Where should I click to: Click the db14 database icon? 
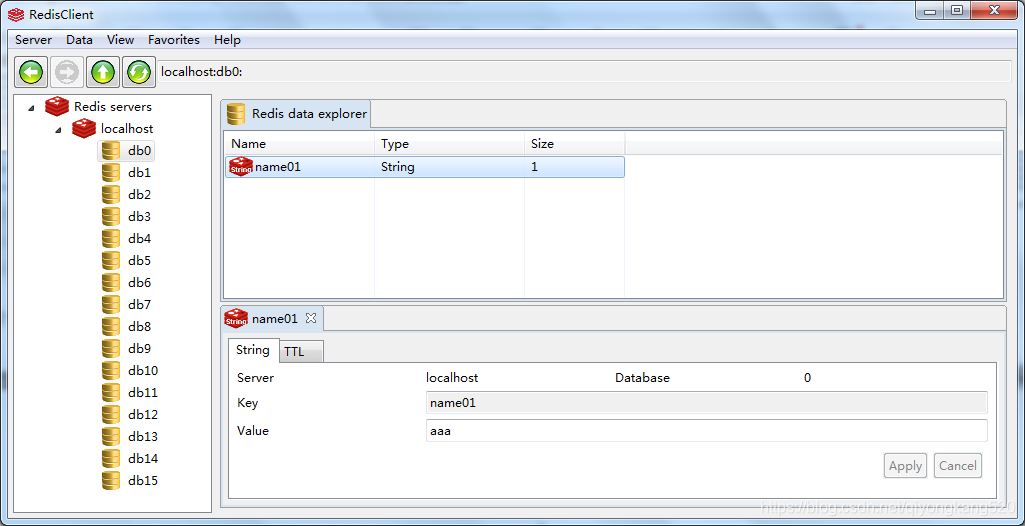point(111,459)
